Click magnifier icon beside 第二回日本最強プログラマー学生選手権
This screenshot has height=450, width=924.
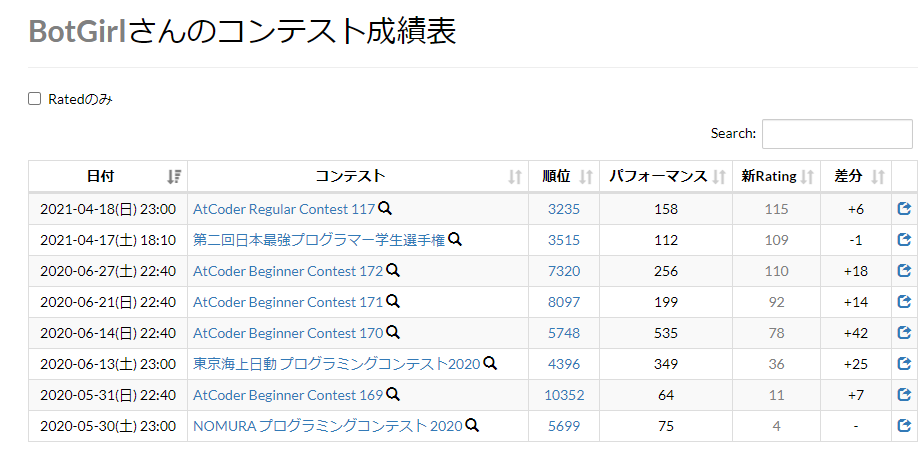454,239
